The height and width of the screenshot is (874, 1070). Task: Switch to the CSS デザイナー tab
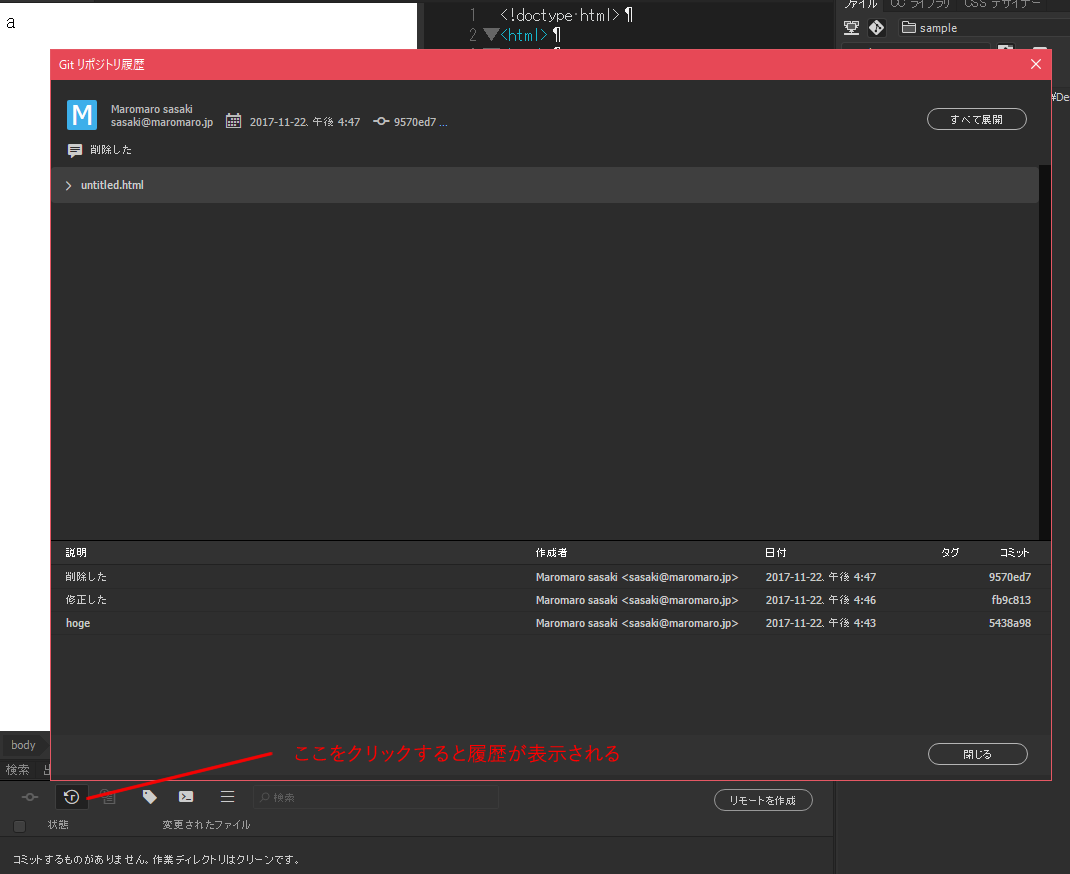pyautogui.click(x=1002, y=4)
